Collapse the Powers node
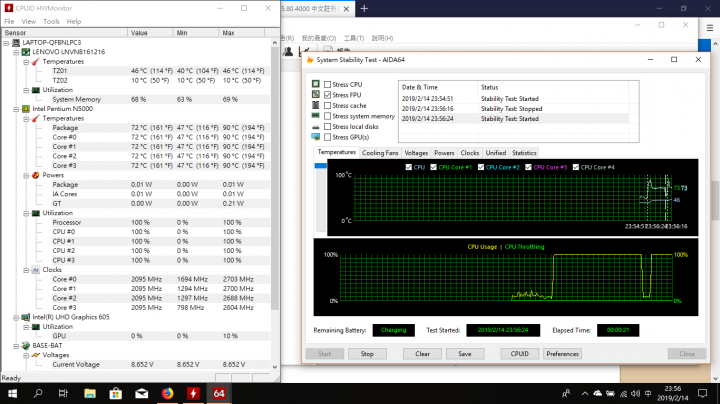 [26, 175]
